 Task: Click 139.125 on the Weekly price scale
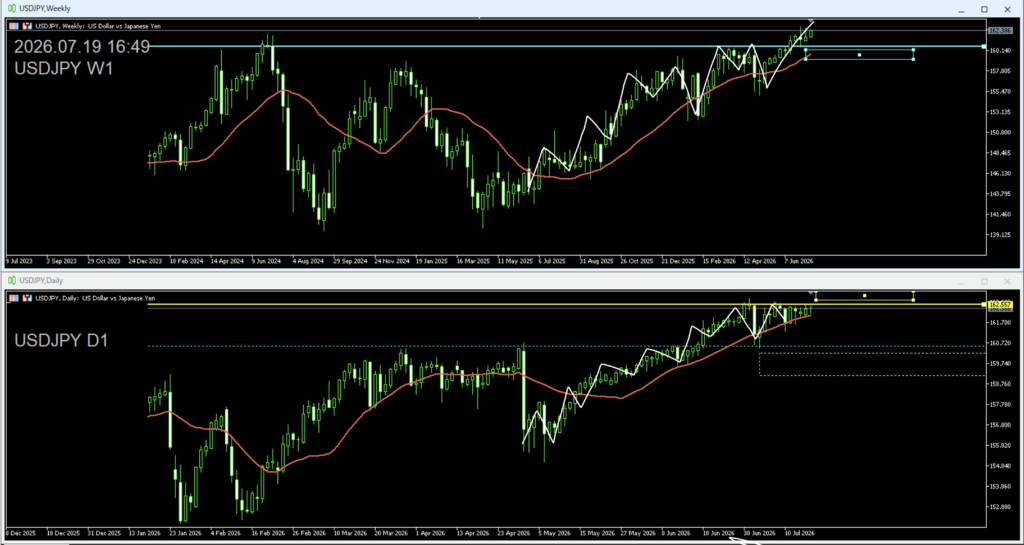point(1000,235)
